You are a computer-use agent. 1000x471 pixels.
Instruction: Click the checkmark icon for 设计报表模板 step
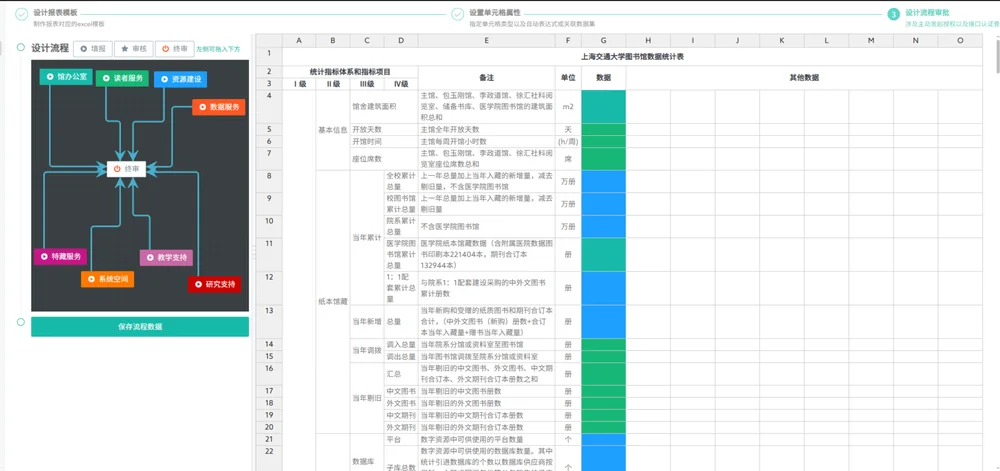tap(22, 14)
